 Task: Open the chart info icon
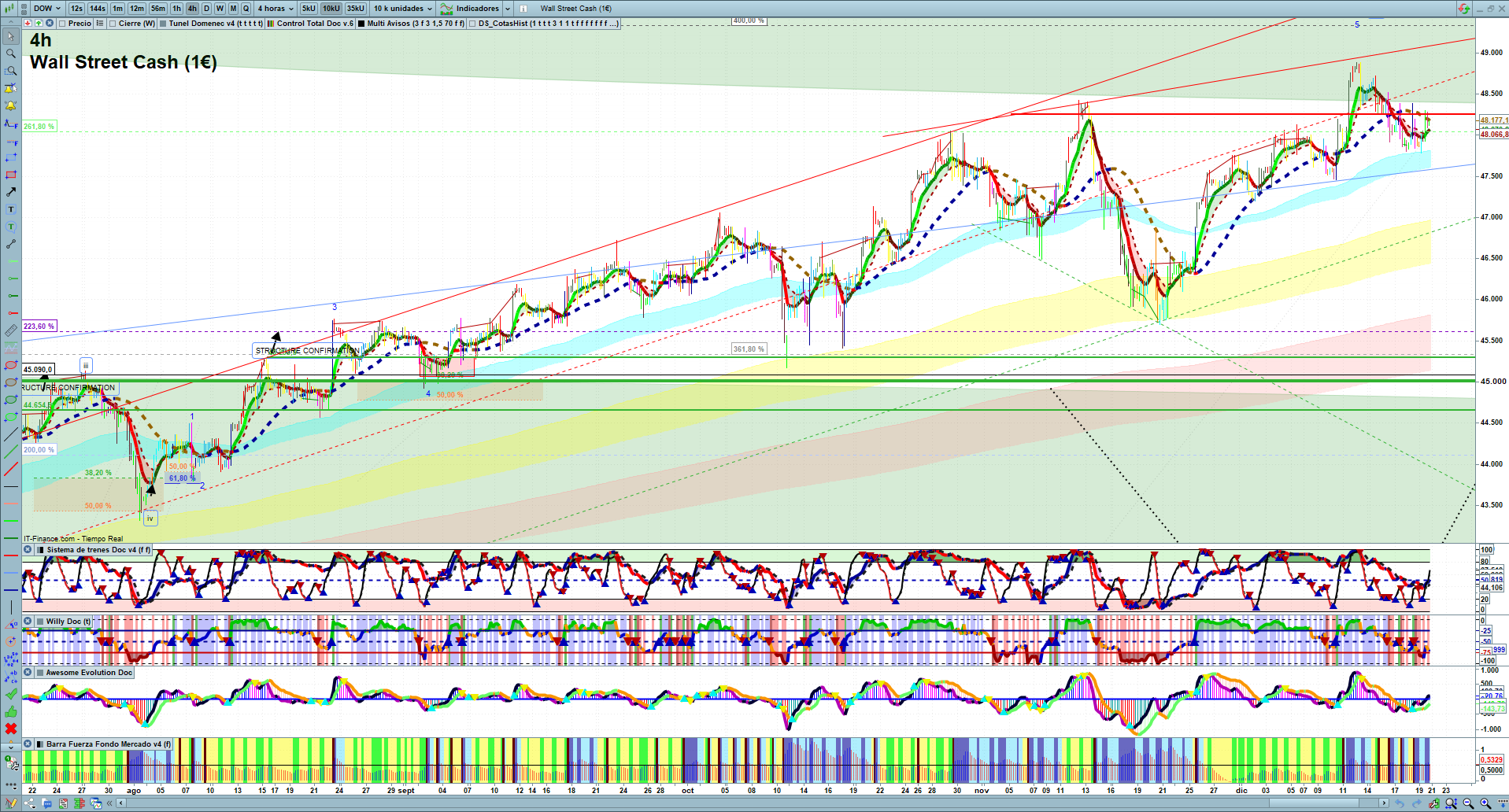click(523, 9)
